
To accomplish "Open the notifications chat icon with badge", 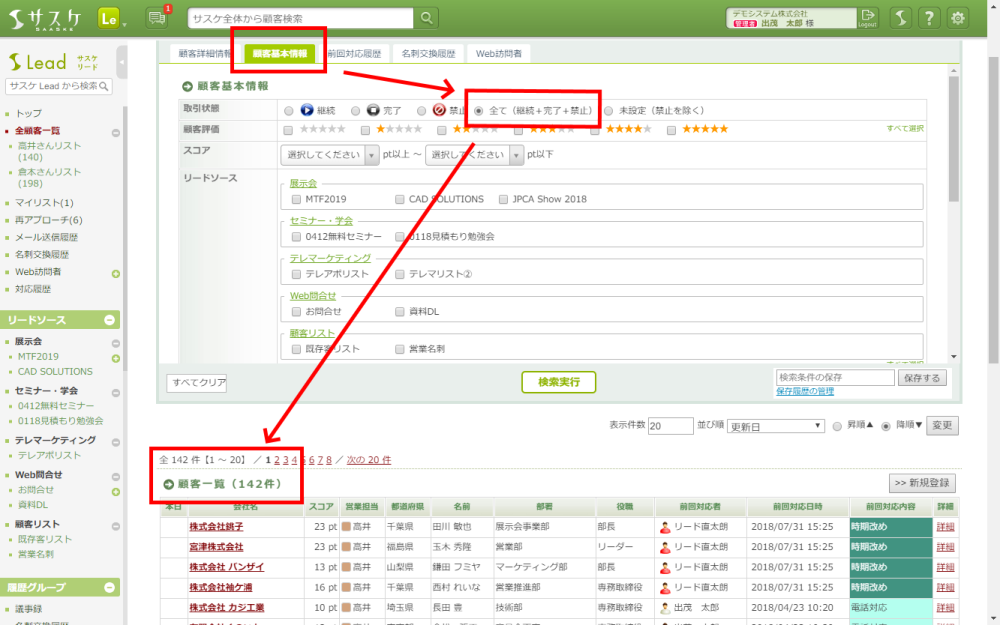I will click(x=157, y=18).
